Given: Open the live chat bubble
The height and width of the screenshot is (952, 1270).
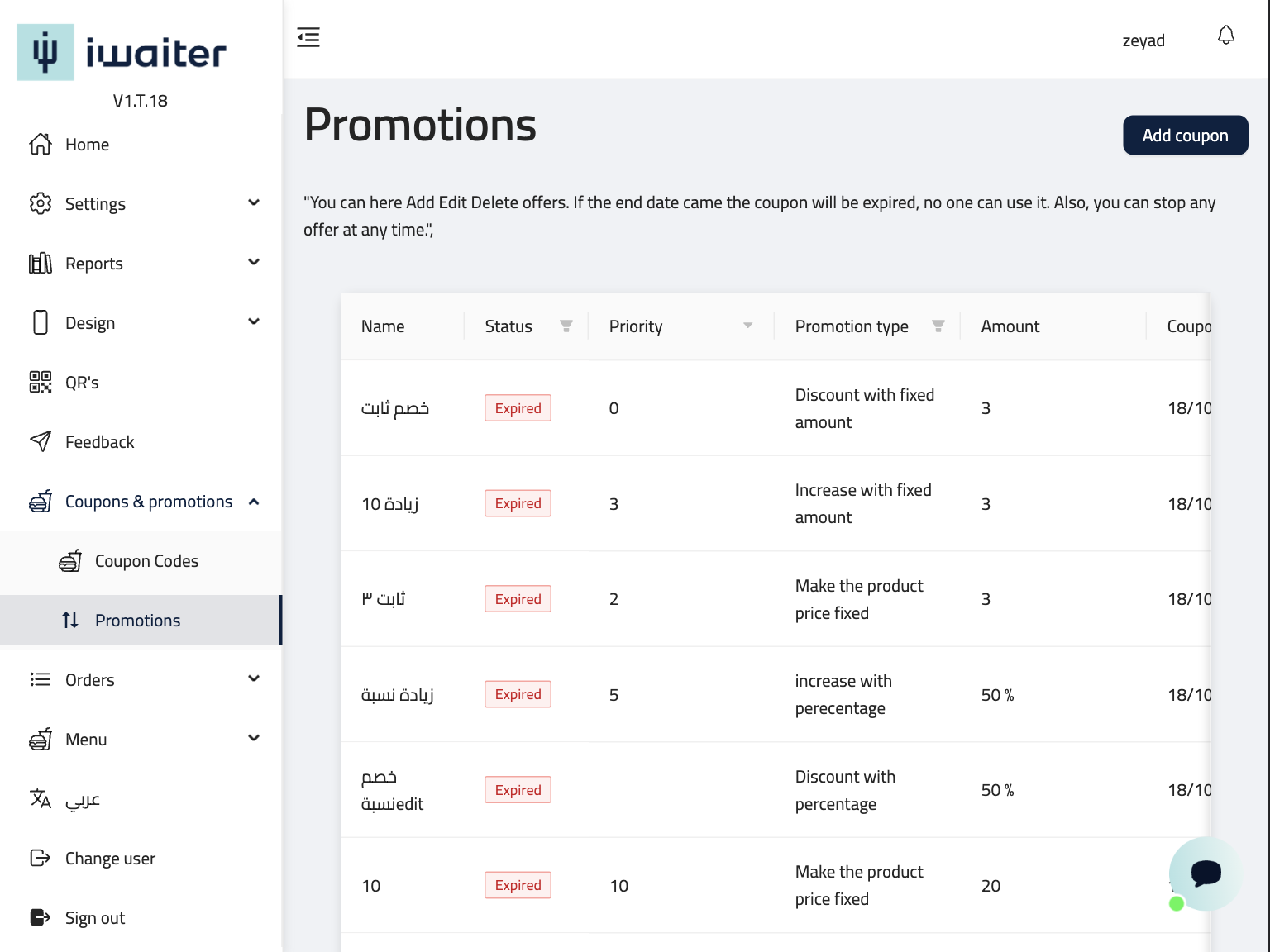Looking at the screenshot, I should coord(1206,873).
